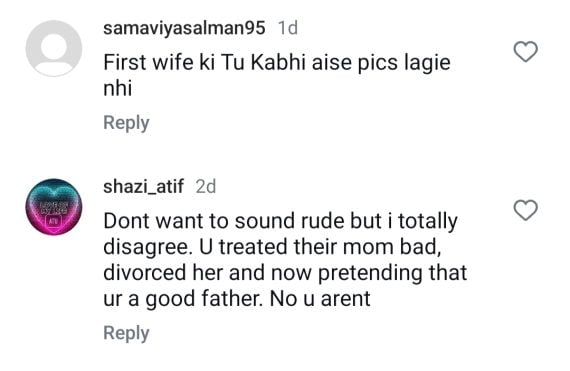
Task: Click the 'First wife ki Tu Kabhi' text line
Action: click(277, 63)
